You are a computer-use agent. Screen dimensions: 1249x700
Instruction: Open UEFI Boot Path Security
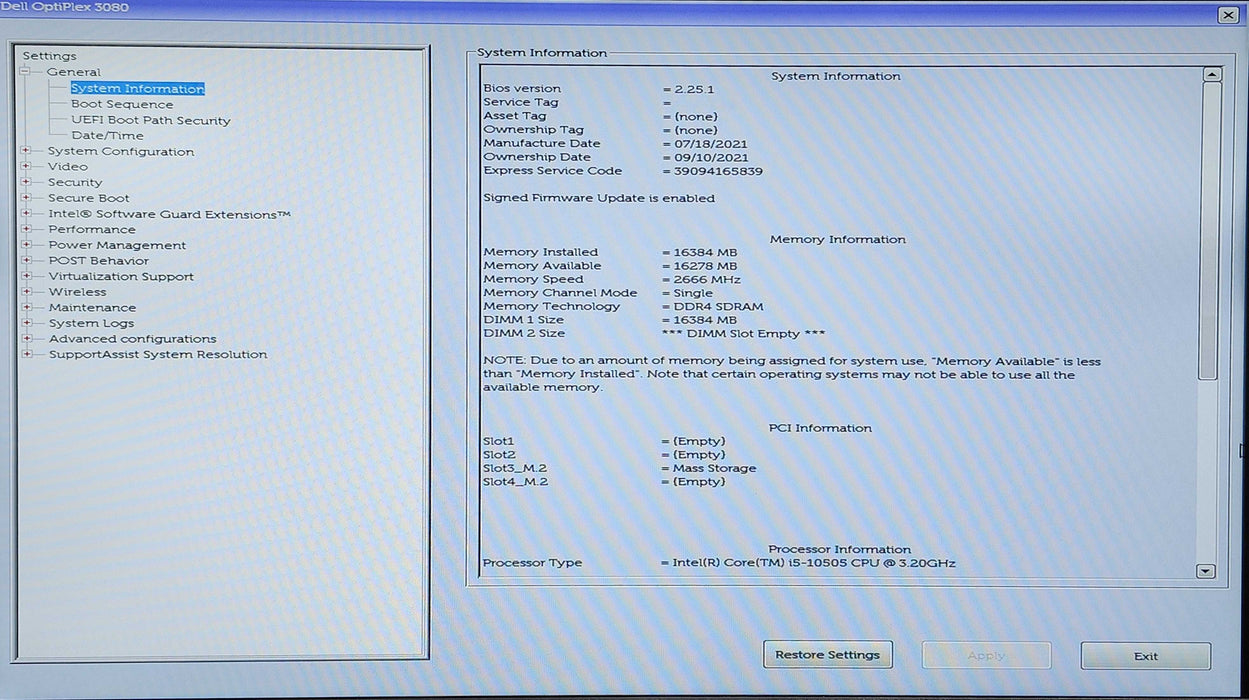tap(151, 120)
